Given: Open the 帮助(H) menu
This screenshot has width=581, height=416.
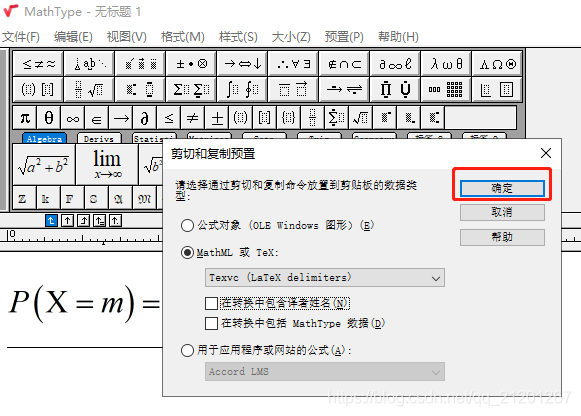Looking at the screenshot, I should tap(398, 37).
